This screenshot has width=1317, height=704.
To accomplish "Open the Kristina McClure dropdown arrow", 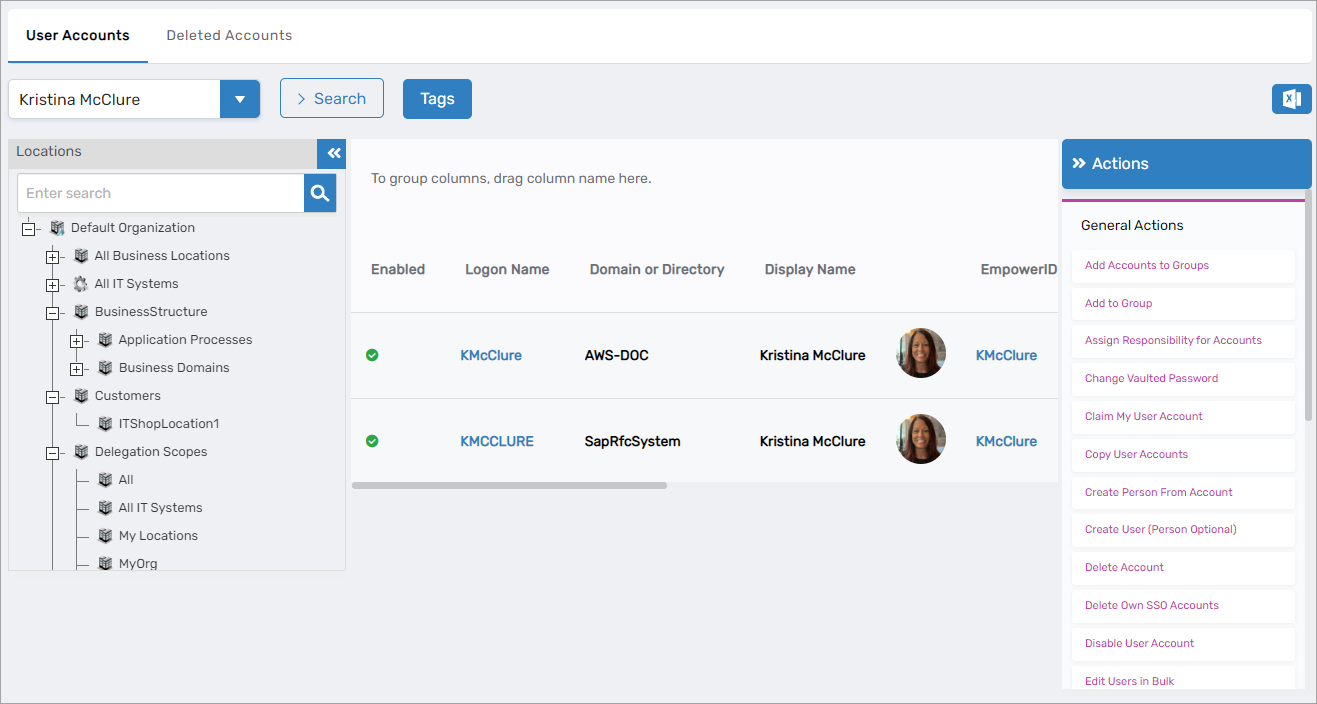I will (x=240, y=99).
